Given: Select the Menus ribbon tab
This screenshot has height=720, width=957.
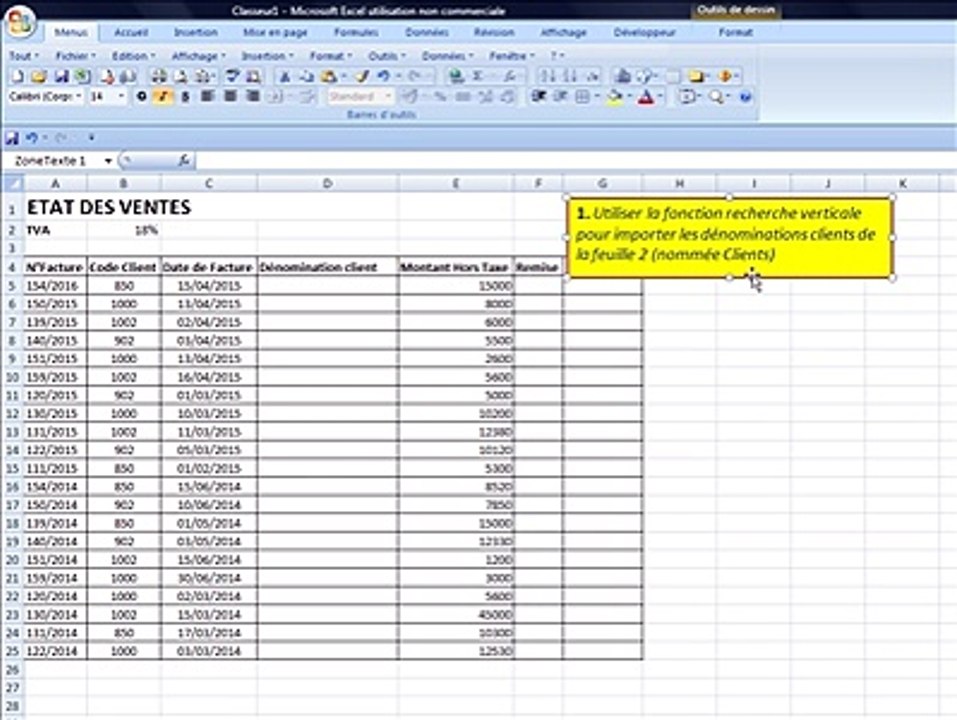Looking at the screenshot, I should pyautogui.click(x=71, y=32).
